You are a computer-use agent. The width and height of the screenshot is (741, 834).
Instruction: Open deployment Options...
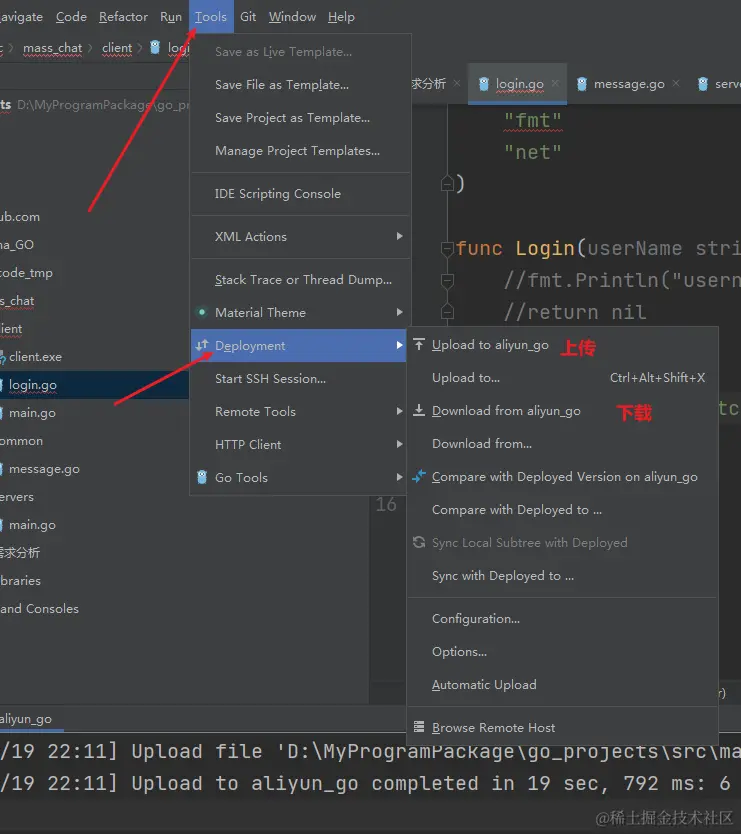(x=563, y=652)
